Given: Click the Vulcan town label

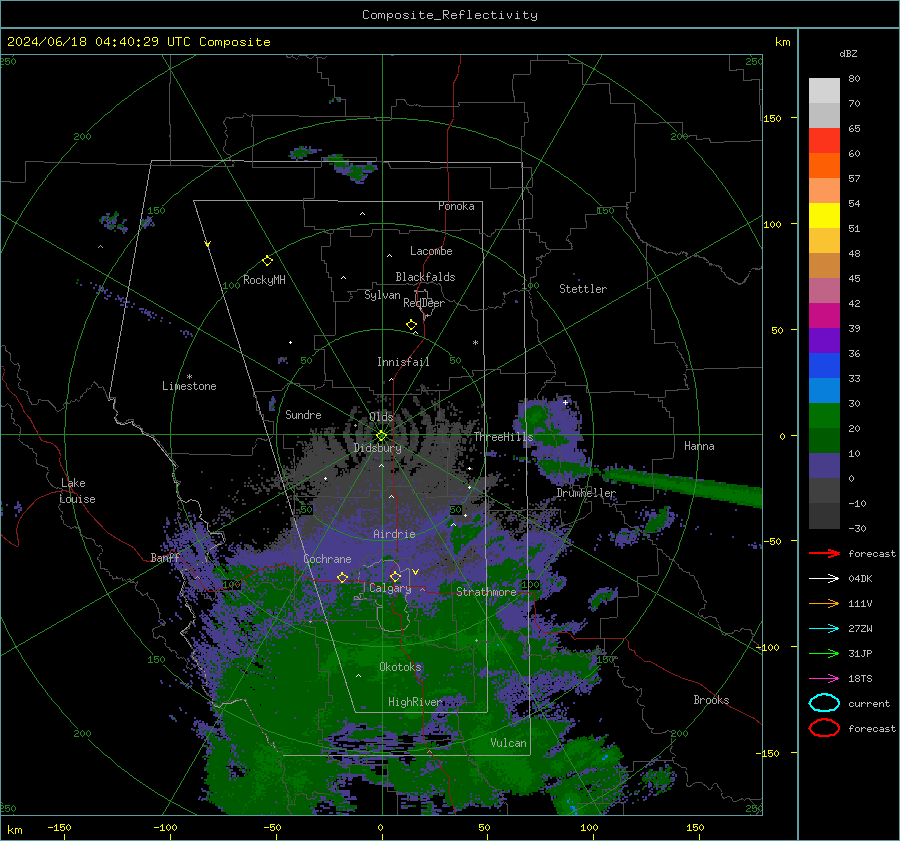Looking at the screenshot, I should tap(509, 743).
